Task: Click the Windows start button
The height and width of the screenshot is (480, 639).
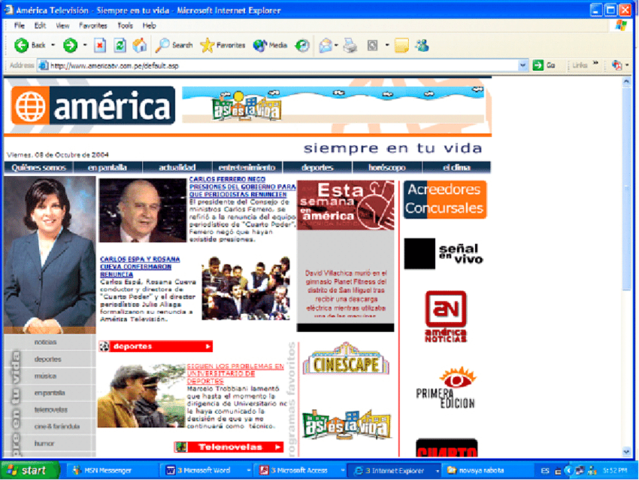Action: point(30,471)
